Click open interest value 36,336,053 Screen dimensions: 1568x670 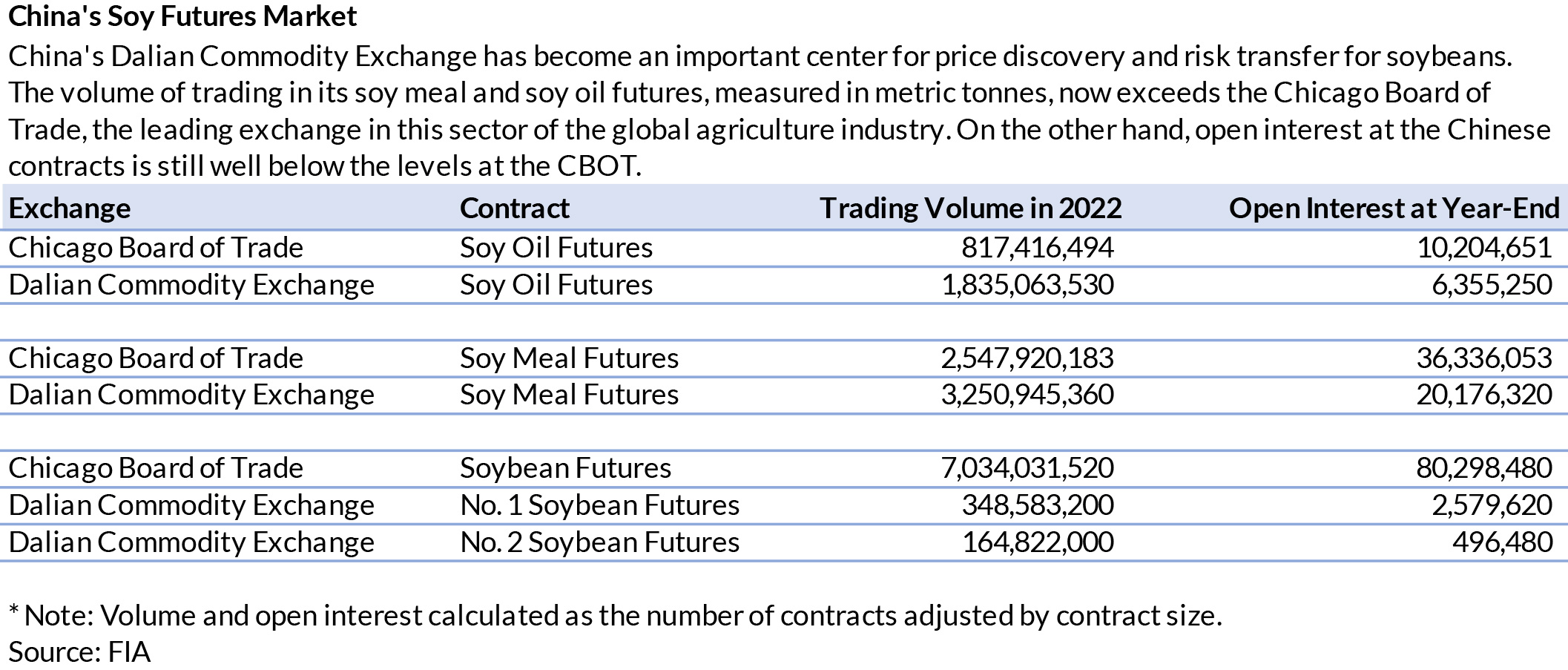click(x=1484, y=358)
